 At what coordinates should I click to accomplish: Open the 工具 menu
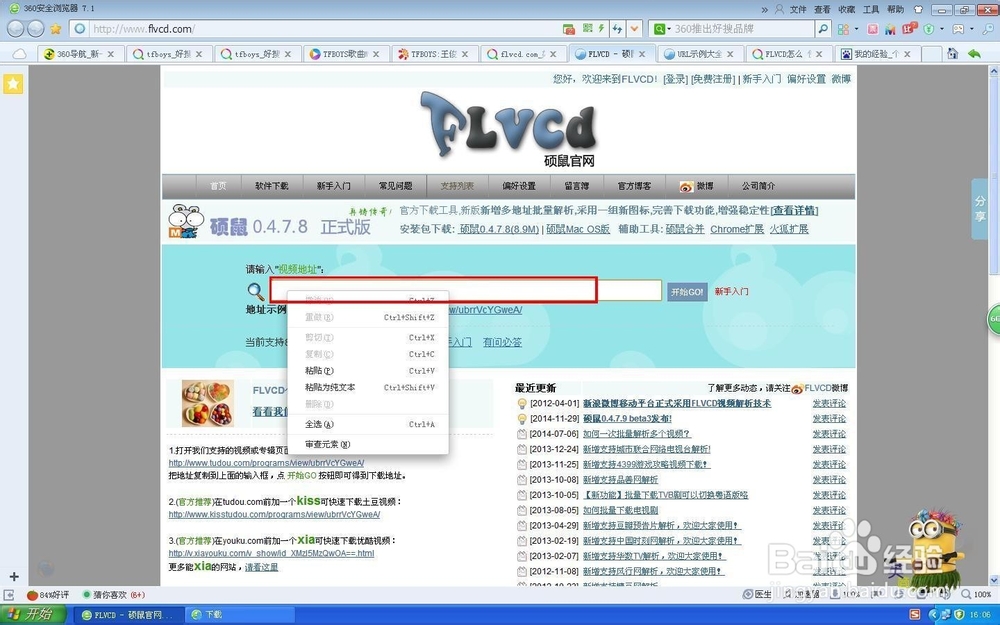coord(871,9)
